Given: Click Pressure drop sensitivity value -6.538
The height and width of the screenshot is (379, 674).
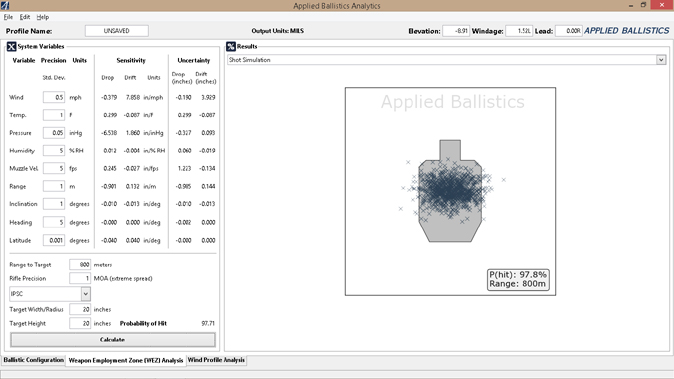Looking at the screenshot, I should click(x=109, y=133).
